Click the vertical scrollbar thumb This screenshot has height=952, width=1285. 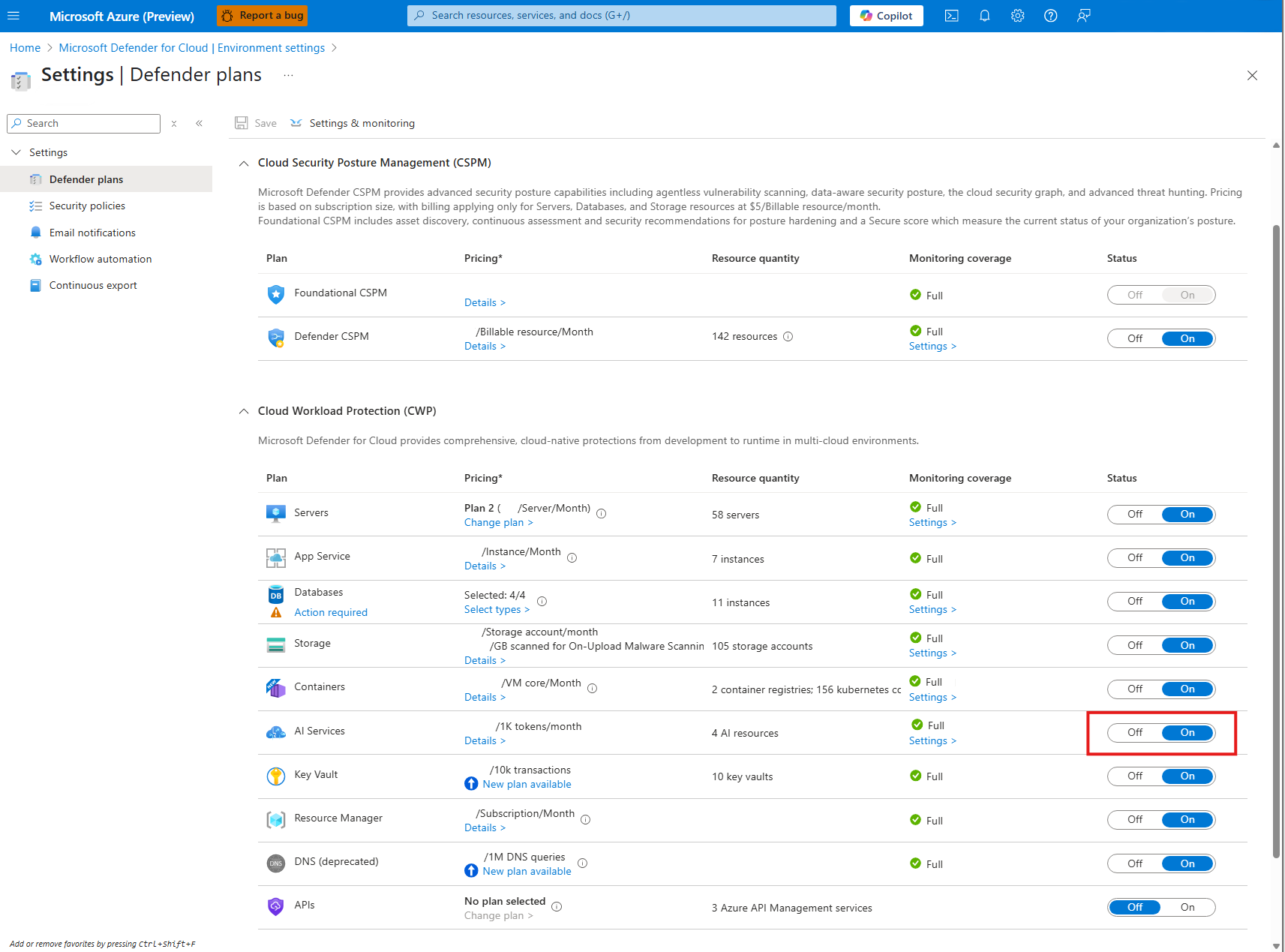[x=1276, y=540]
